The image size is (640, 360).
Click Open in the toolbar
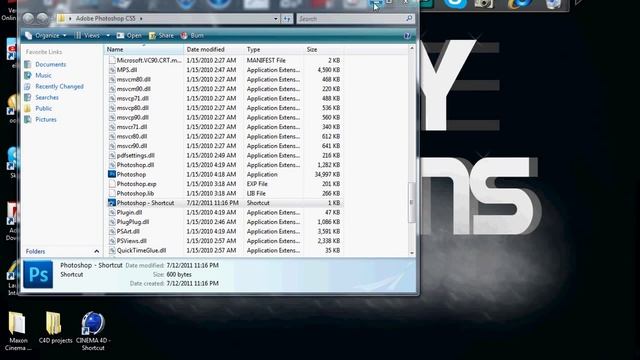click(x=129, y=36)
